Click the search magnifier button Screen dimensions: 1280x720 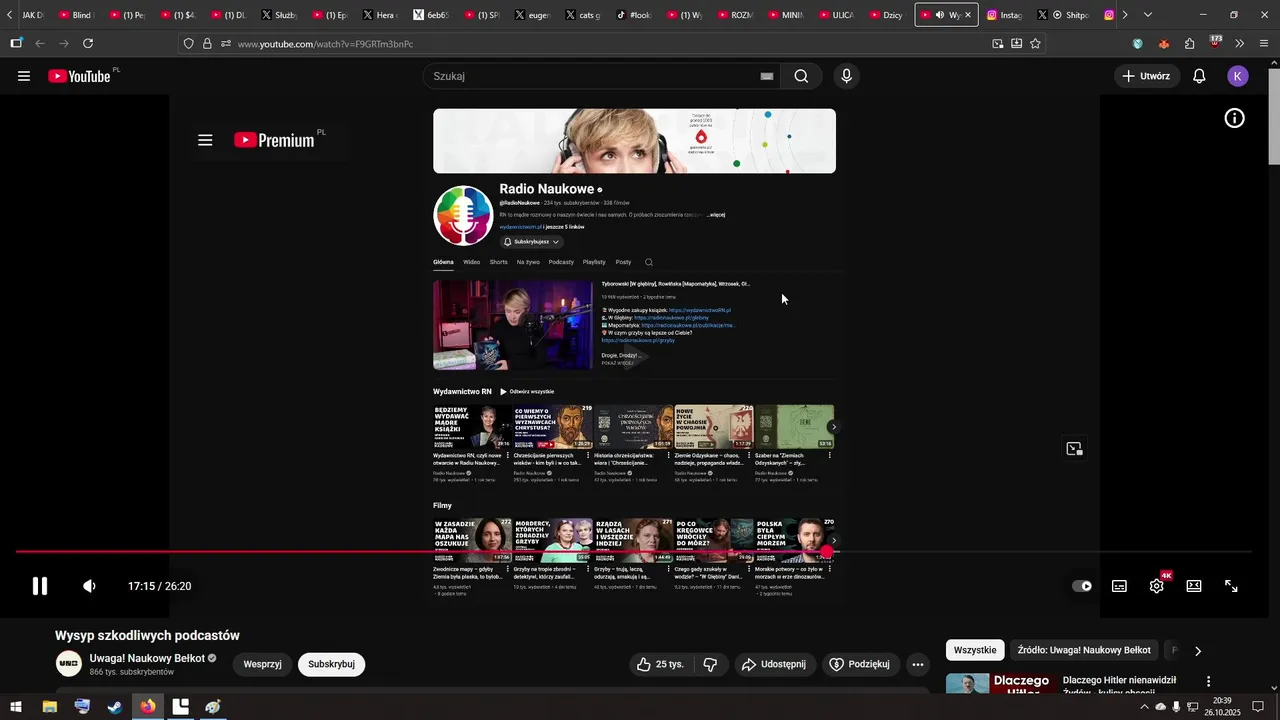coord(801,76)
